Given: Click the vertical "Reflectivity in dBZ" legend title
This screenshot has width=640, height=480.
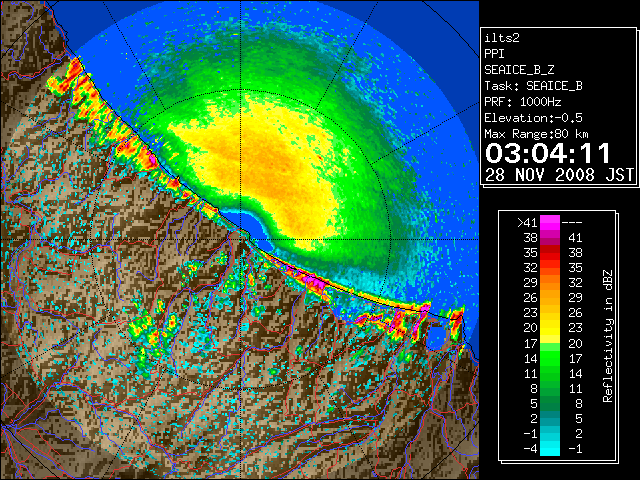Looking at the screenshot, I should coord(607,336).
